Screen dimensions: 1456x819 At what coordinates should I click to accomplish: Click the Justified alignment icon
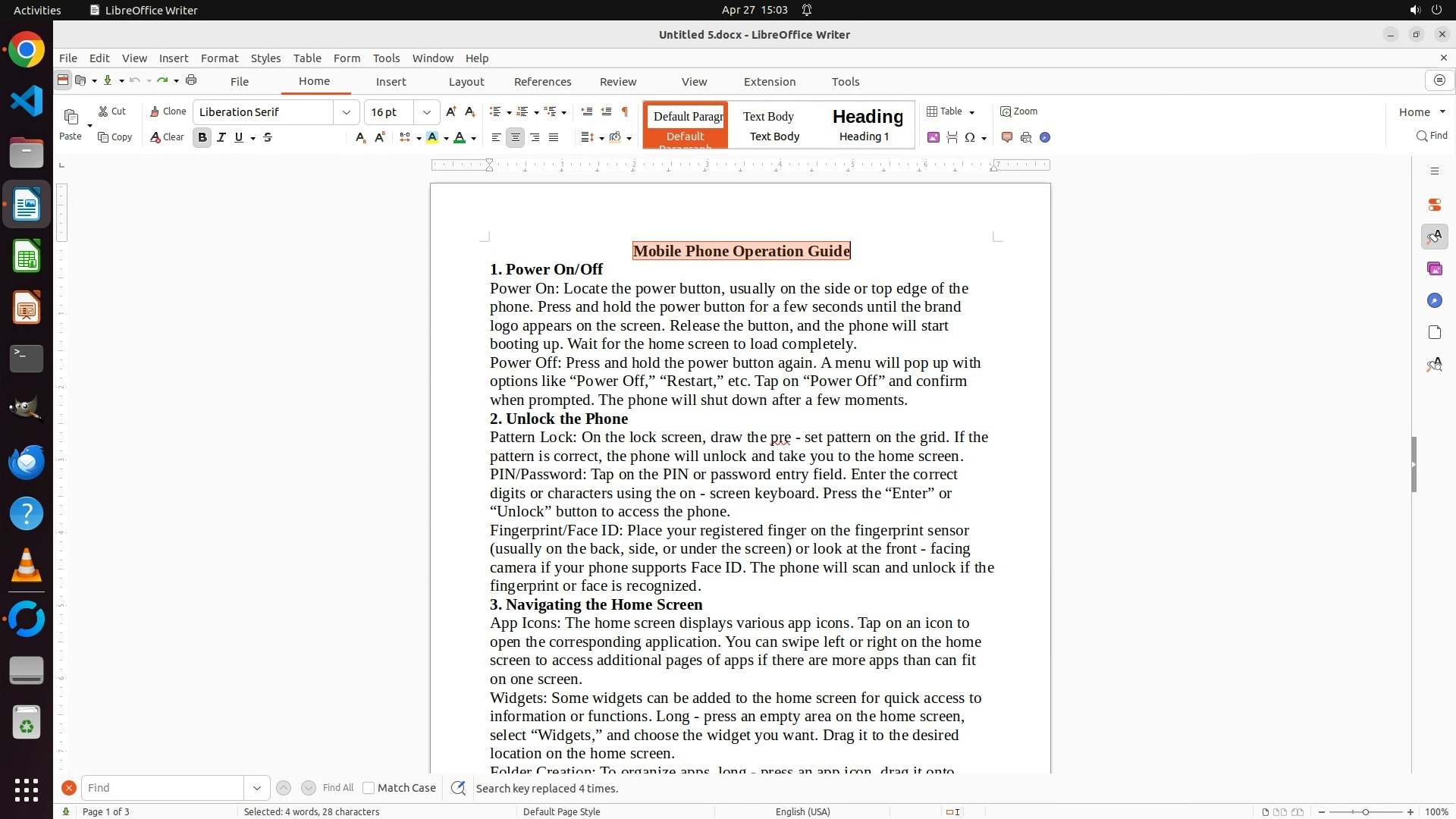(x=554, y=137)
